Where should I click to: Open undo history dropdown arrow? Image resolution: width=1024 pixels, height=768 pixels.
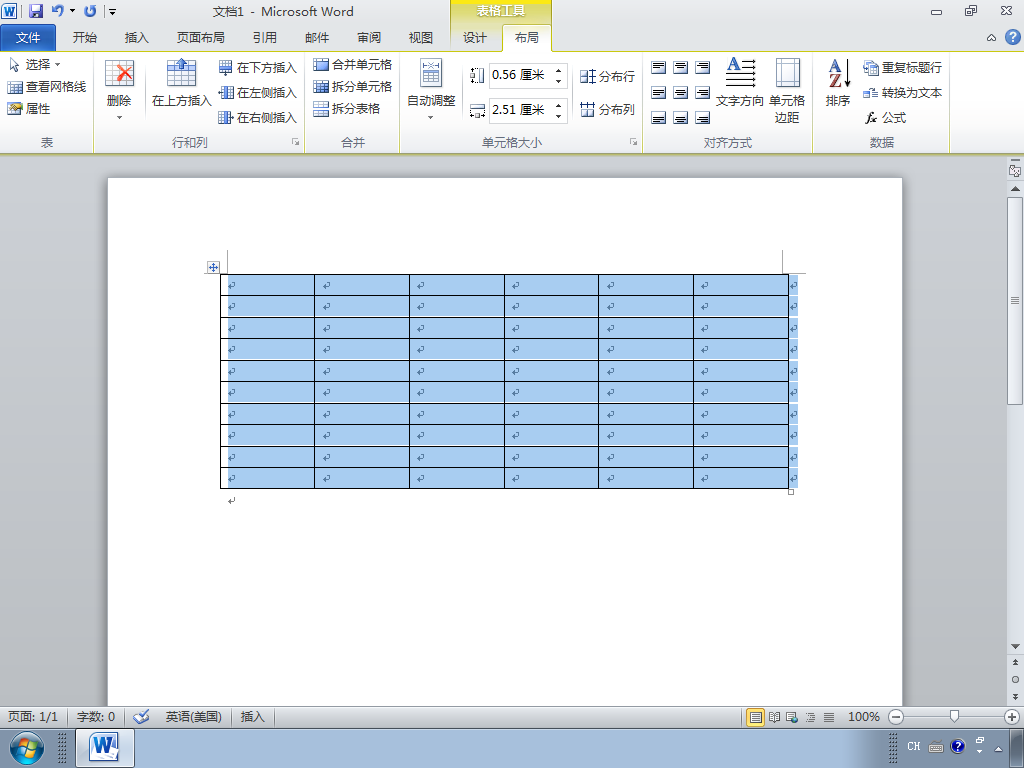pyautogui.click(x=72, y=11)
